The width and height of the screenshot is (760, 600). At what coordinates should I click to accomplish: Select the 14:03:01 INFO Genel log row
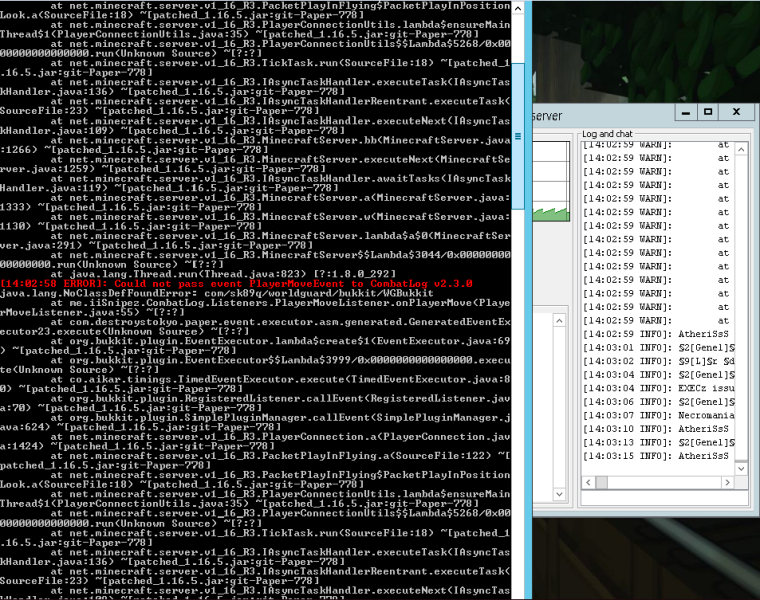(x=659, y=347)
